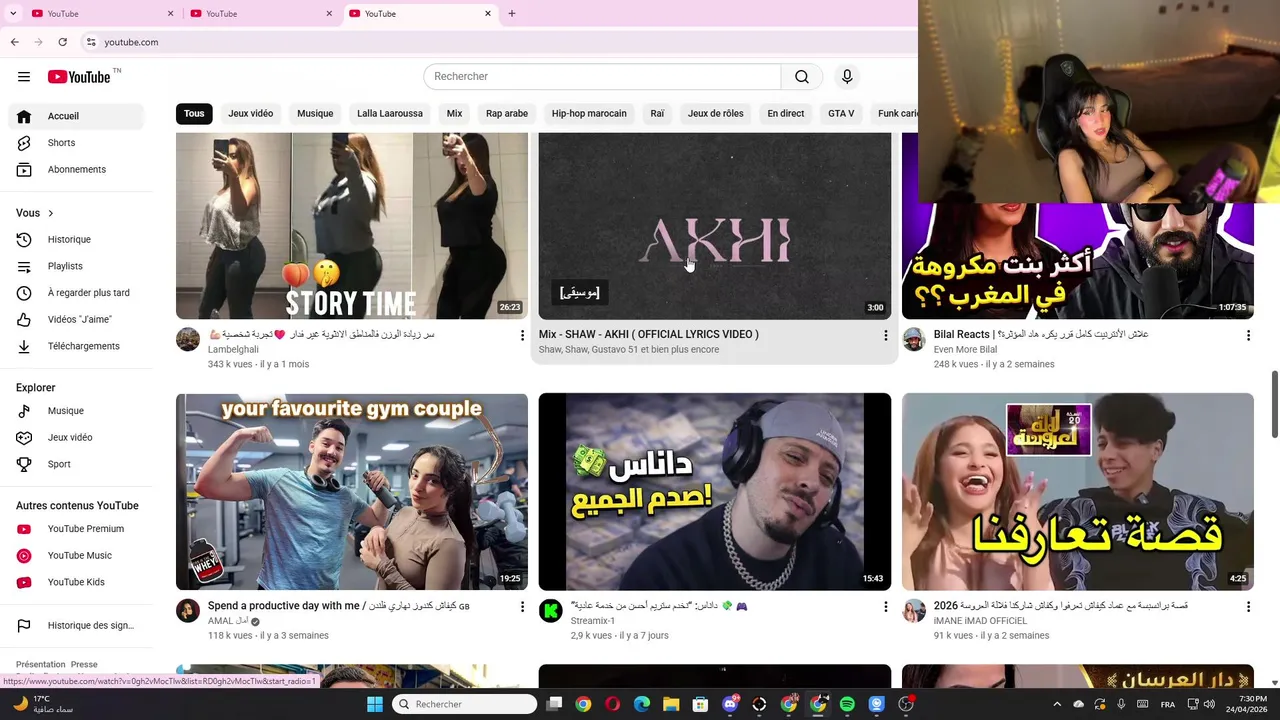1280x720 pixels.
Task: Click the taskbar Rechercher search box
Action: (x=464, y=704)
